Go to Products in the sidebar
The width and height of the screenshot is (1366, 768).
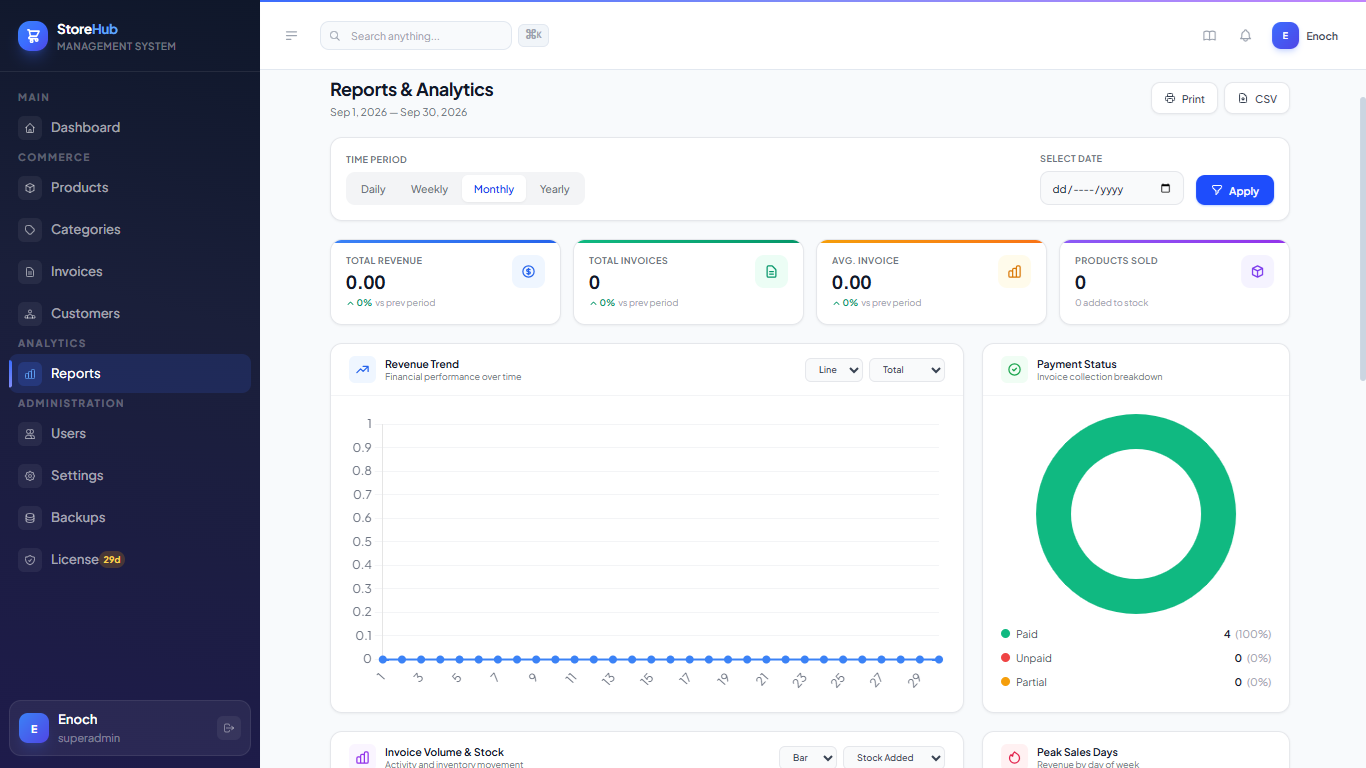(130, 187)
